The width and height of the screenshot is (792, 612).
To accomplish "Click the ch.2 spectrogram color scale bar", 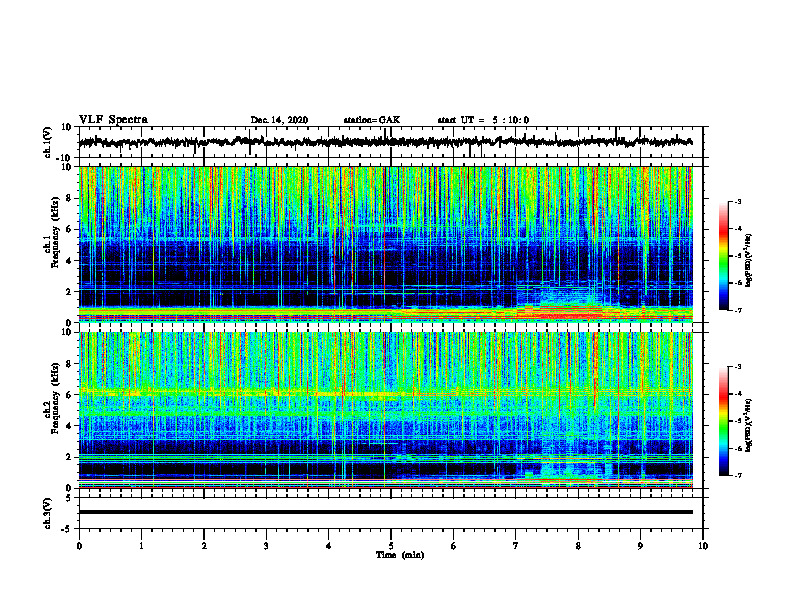I will pos(724,421).
